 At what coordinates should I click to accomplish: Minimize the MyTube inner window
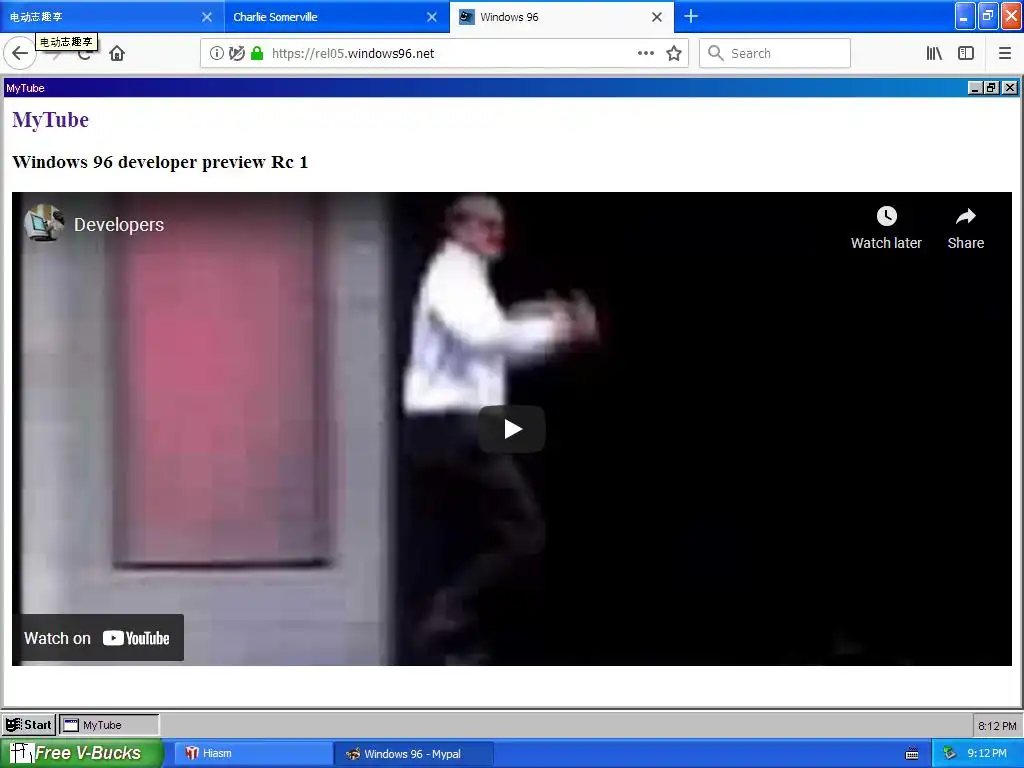tap(975, 88)
